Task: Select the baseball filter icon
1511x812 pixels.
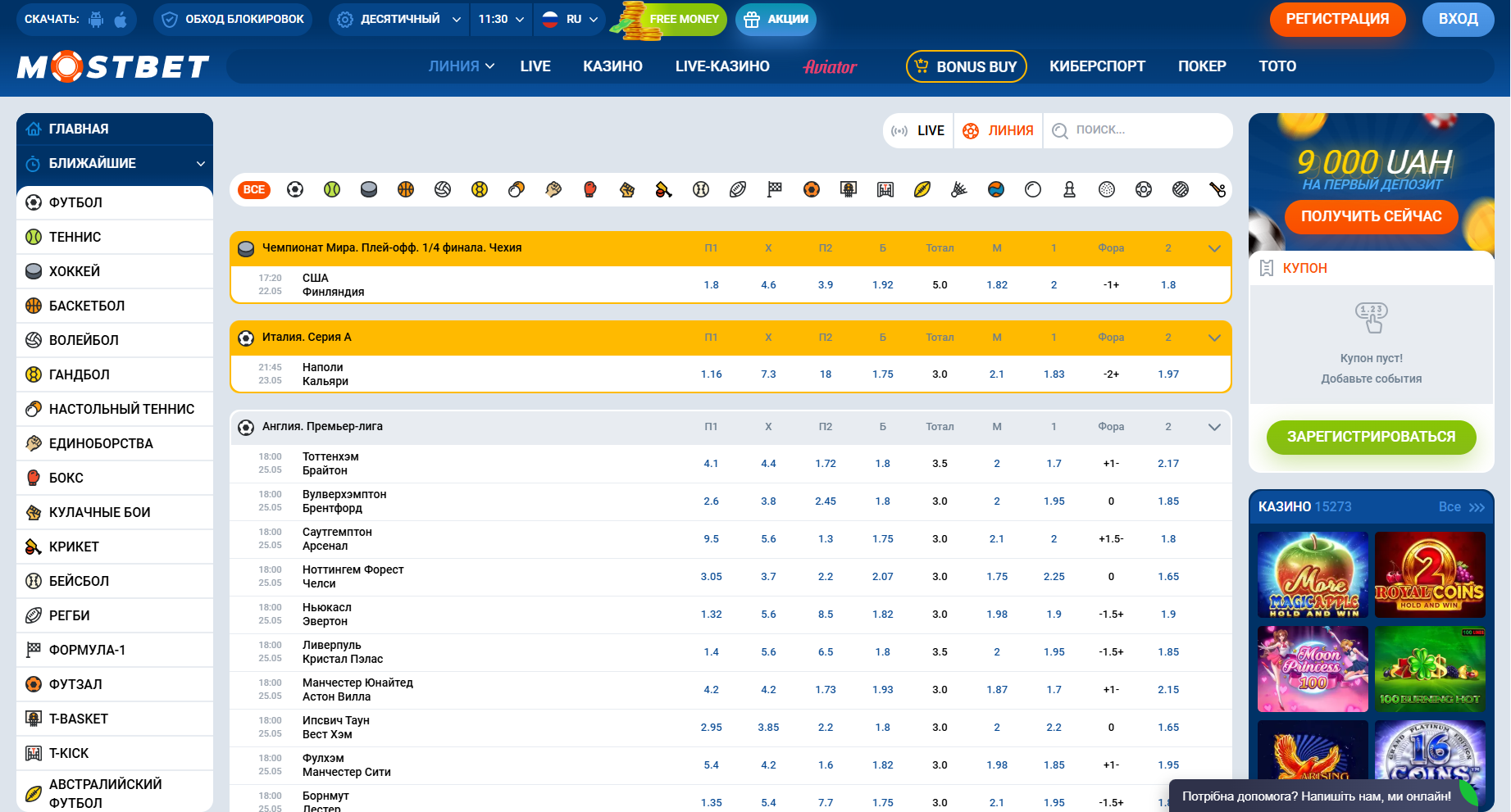Action: coord(701,189)
